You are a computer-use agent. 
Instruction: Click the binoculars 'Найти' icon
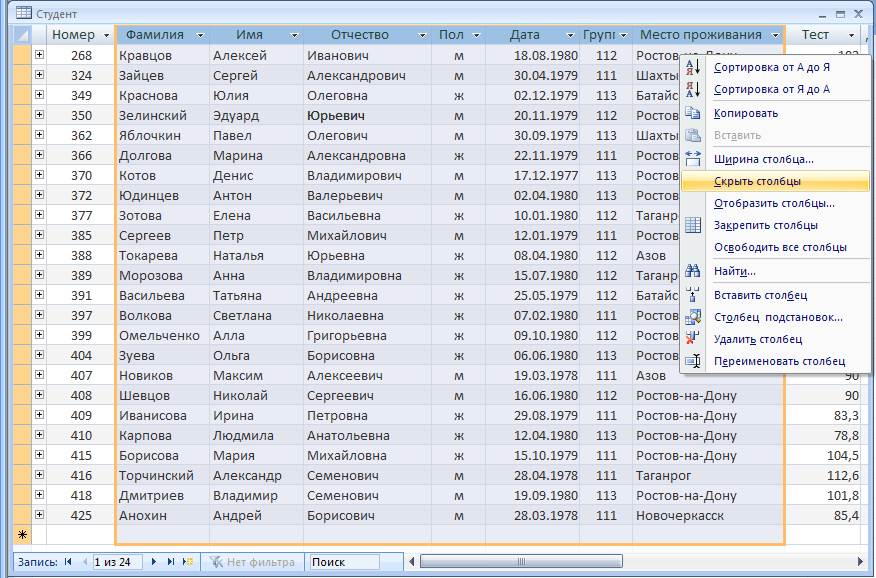(693, 271)
